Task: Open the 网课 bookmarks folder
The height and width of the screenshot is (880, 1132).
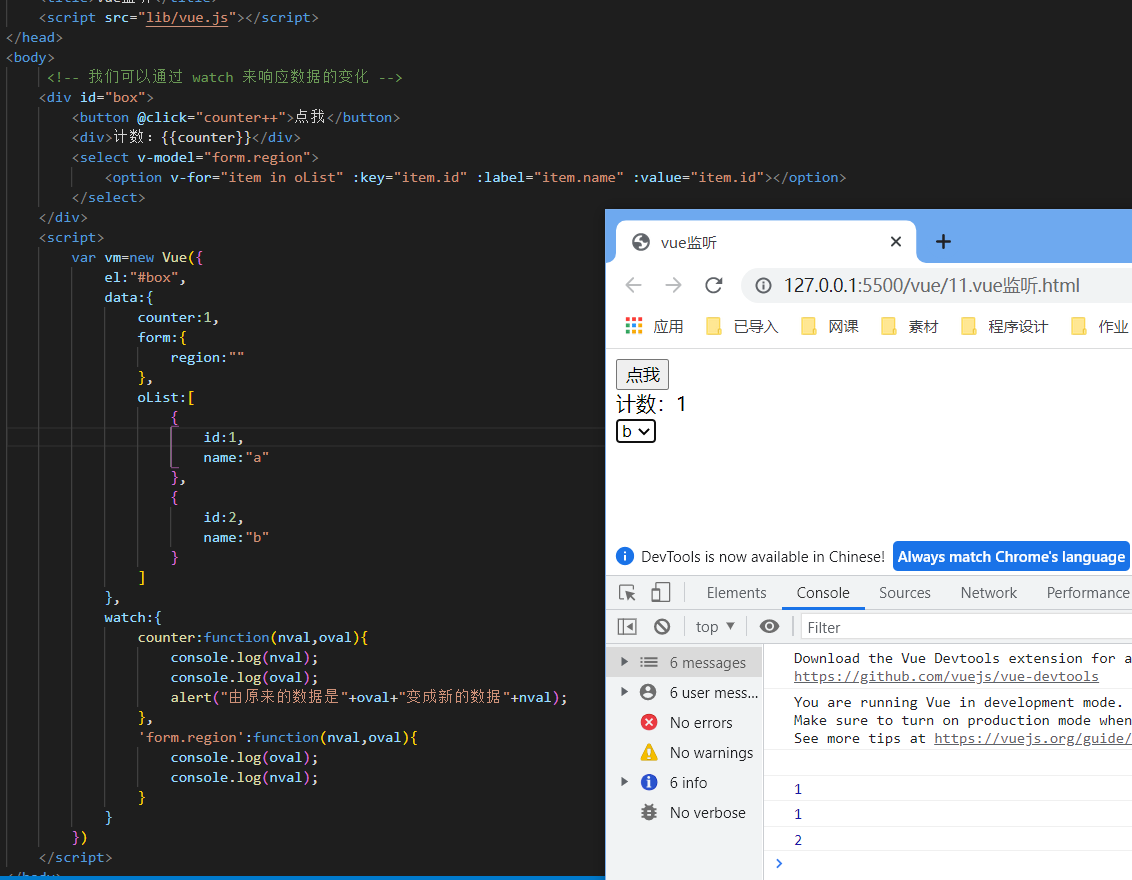Action: [830, 326]
